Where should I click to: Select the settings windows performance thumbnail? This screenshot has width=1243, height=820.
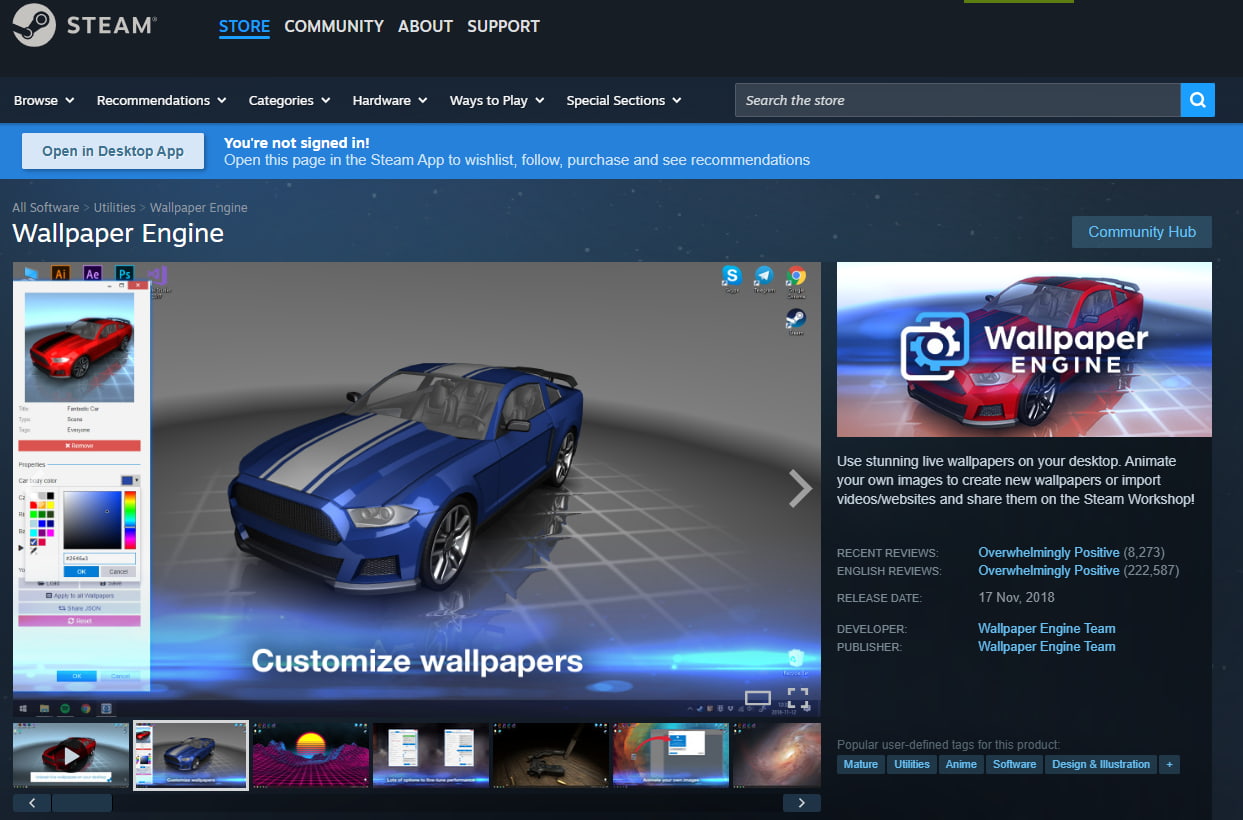point(431,755)
